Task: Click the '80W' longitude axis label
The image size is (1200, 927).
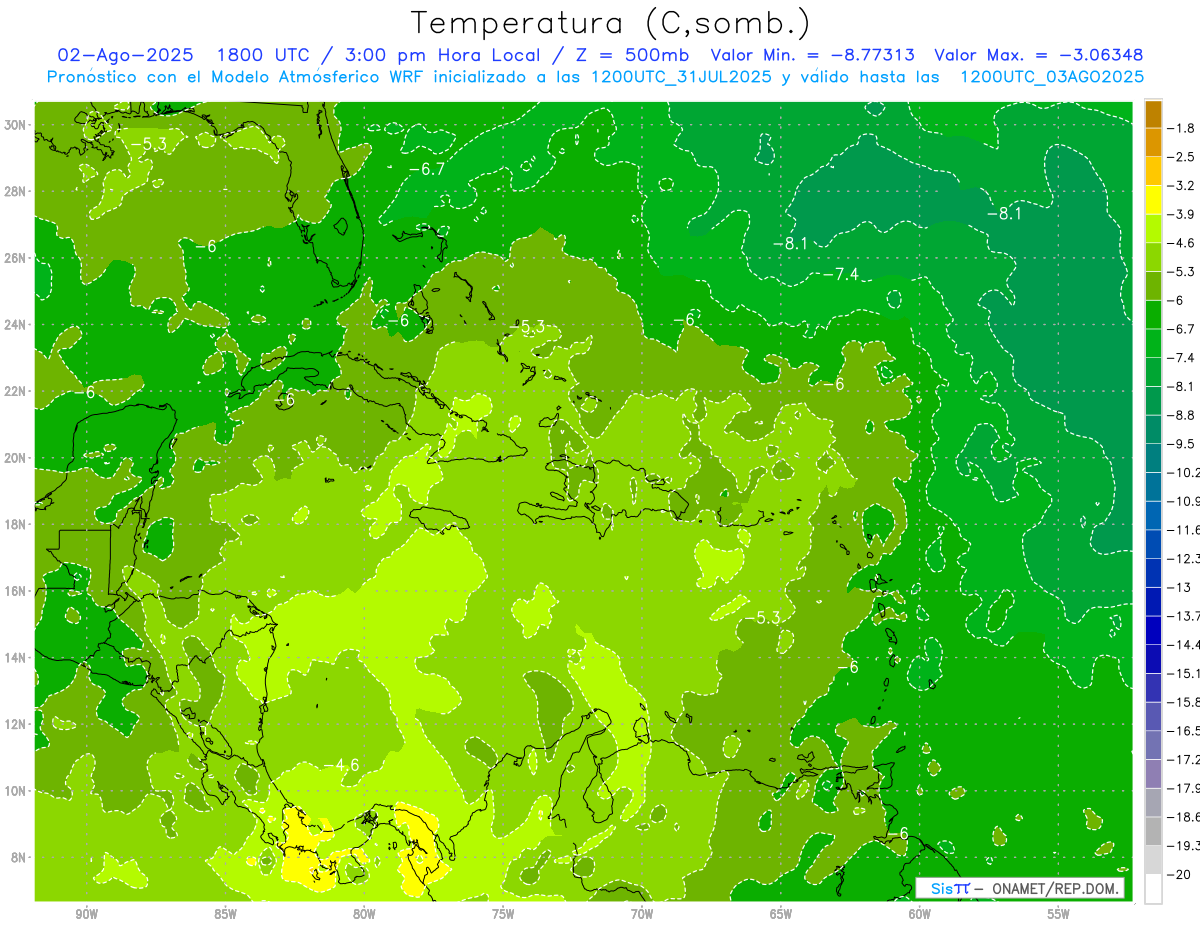Action: click(x=364, y=914)
